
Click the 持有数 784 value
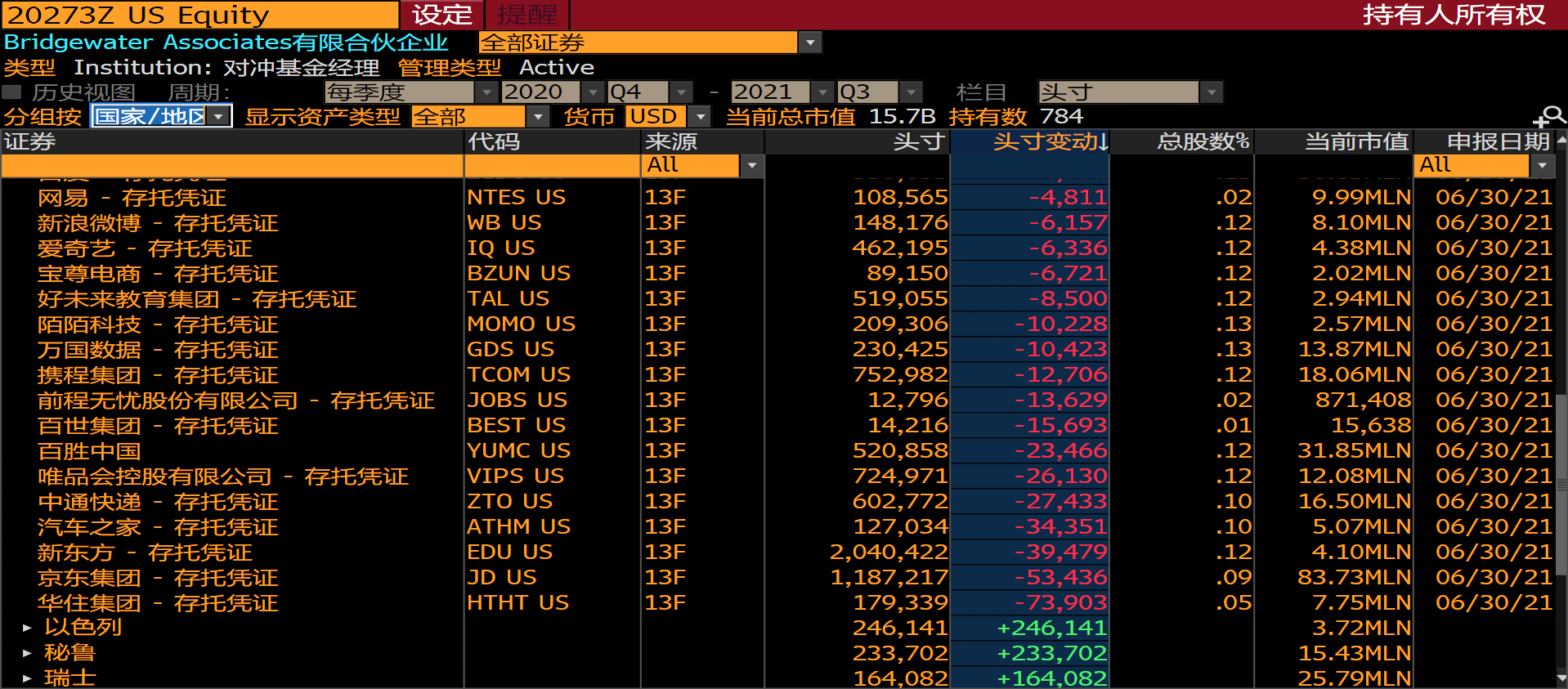[x=1062, y=117]
